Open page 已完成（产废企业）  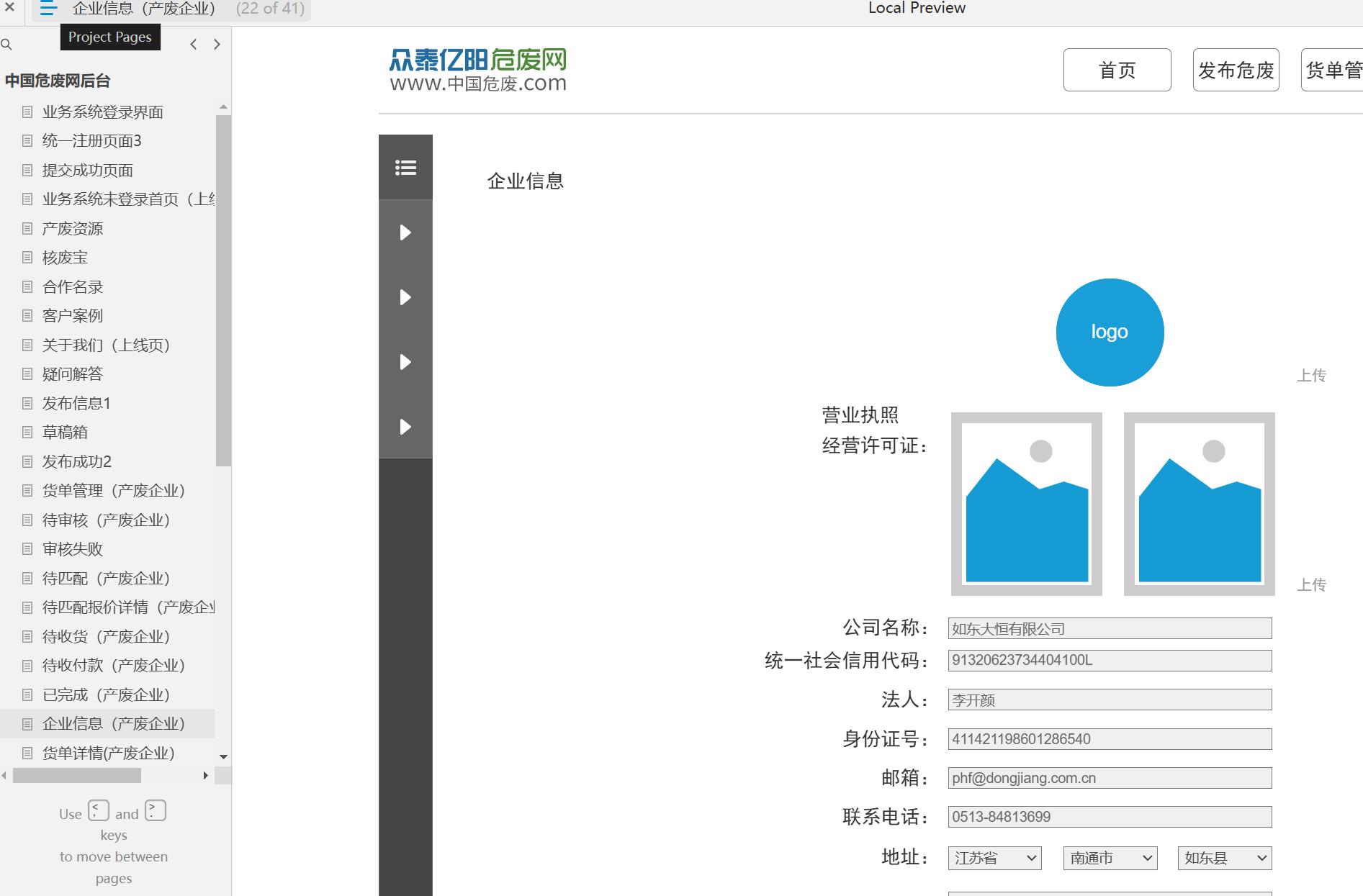[x=107, y=695]
